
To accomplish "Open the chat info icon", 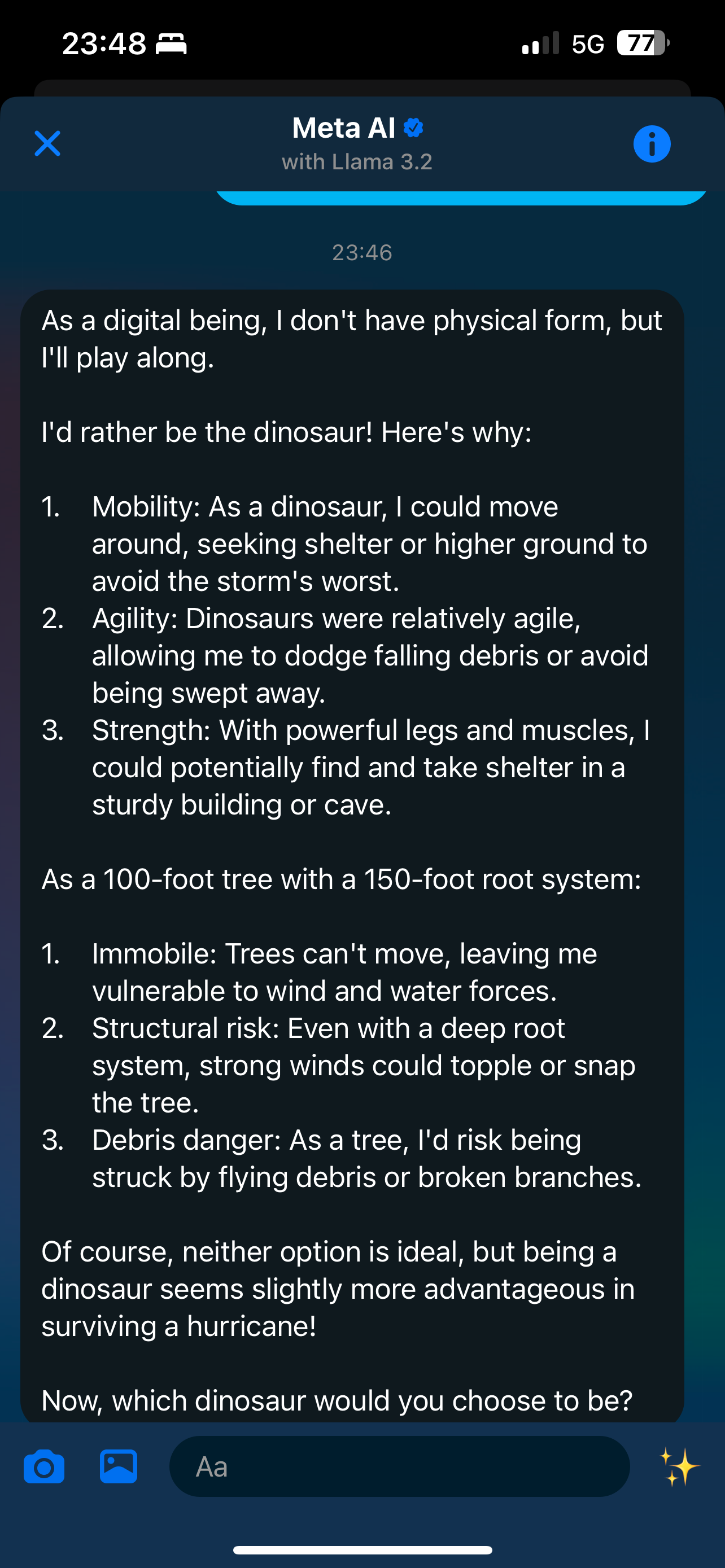I will coord(652,144).
